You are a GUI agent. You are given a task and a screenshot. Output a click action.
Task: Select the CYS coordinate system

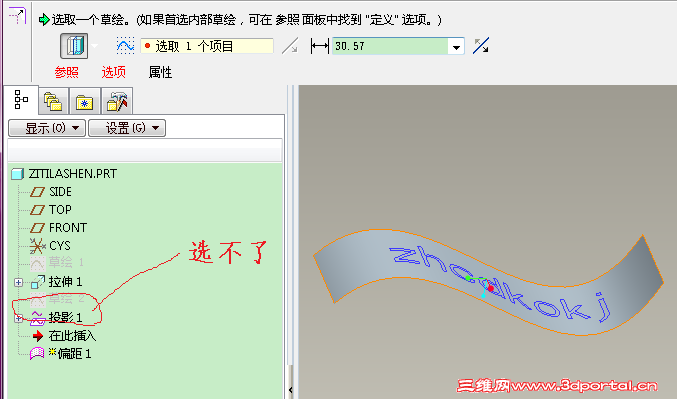coord(60,246)
